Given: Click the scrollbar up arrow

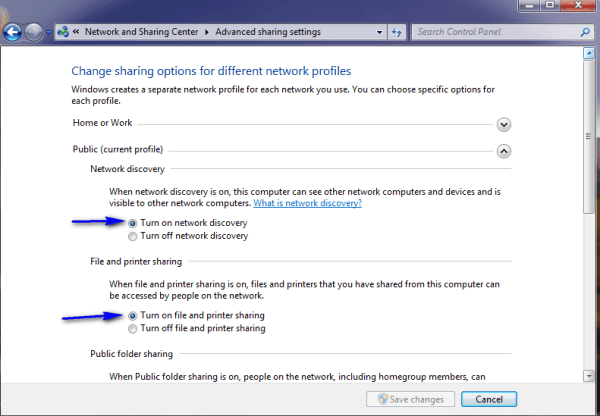Looking at the screenshot, I should coord(589,57).
